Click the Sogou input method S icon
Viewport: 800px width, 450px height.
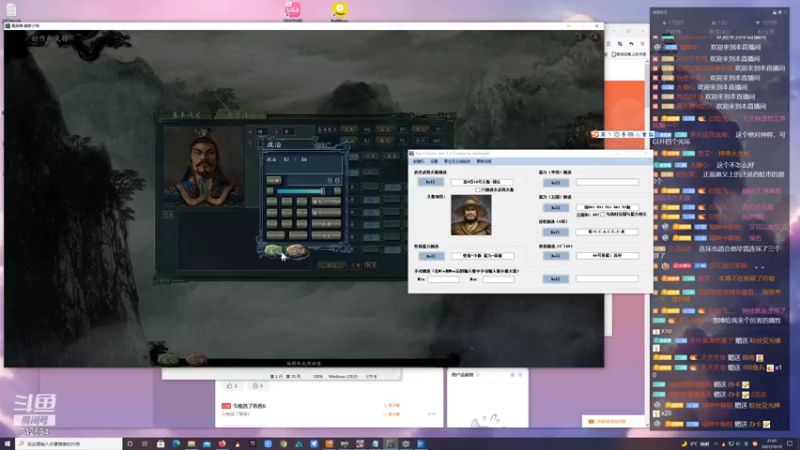[x=595, y=134]
